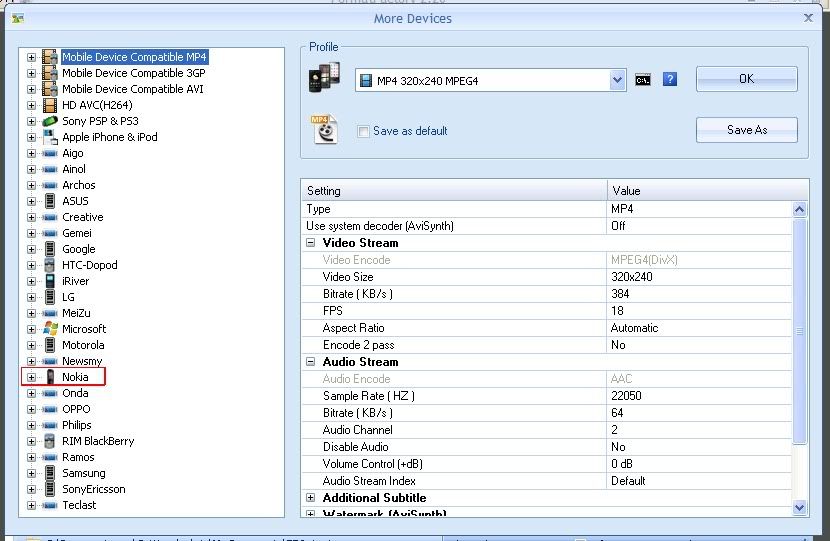The height and width of the screenshot is (541, 830).
Task: Enable the Save as default checkbox
Action: [x=363, y=131]
